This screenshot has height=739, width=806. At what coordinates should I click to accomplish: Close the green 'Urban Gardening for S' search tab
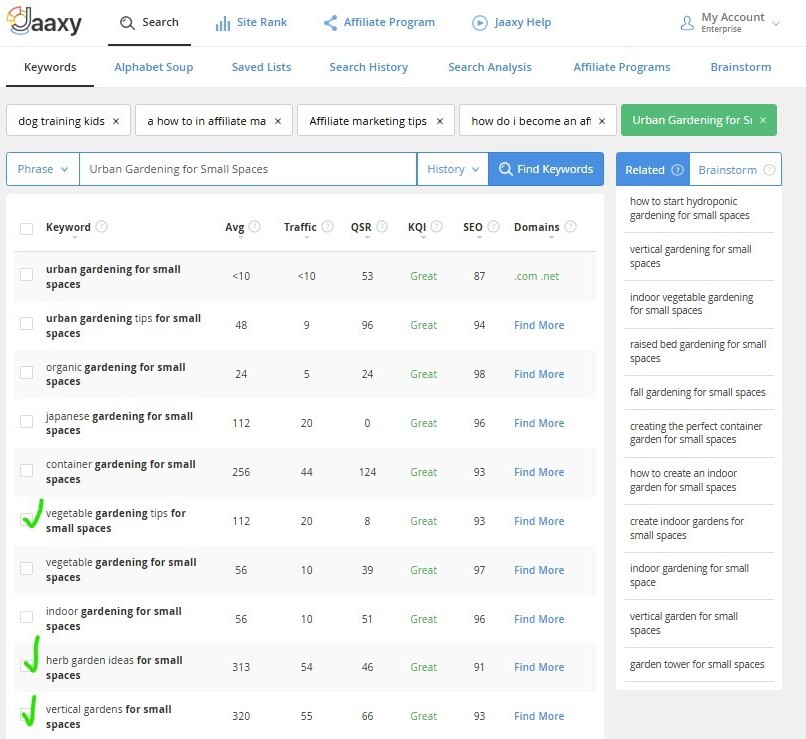[x=763, y=120]
